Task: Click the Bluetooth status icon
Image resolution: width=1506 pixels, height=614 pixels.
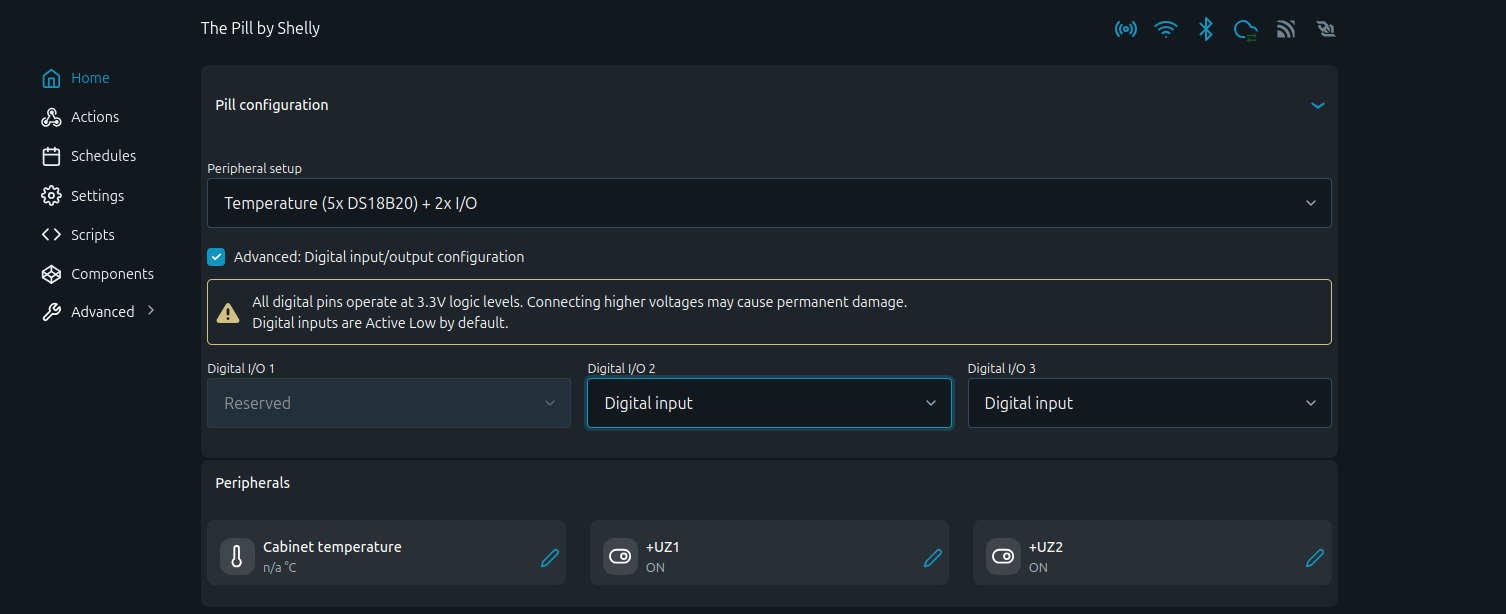Action: pyautogui.click(x=1206, y=29)
